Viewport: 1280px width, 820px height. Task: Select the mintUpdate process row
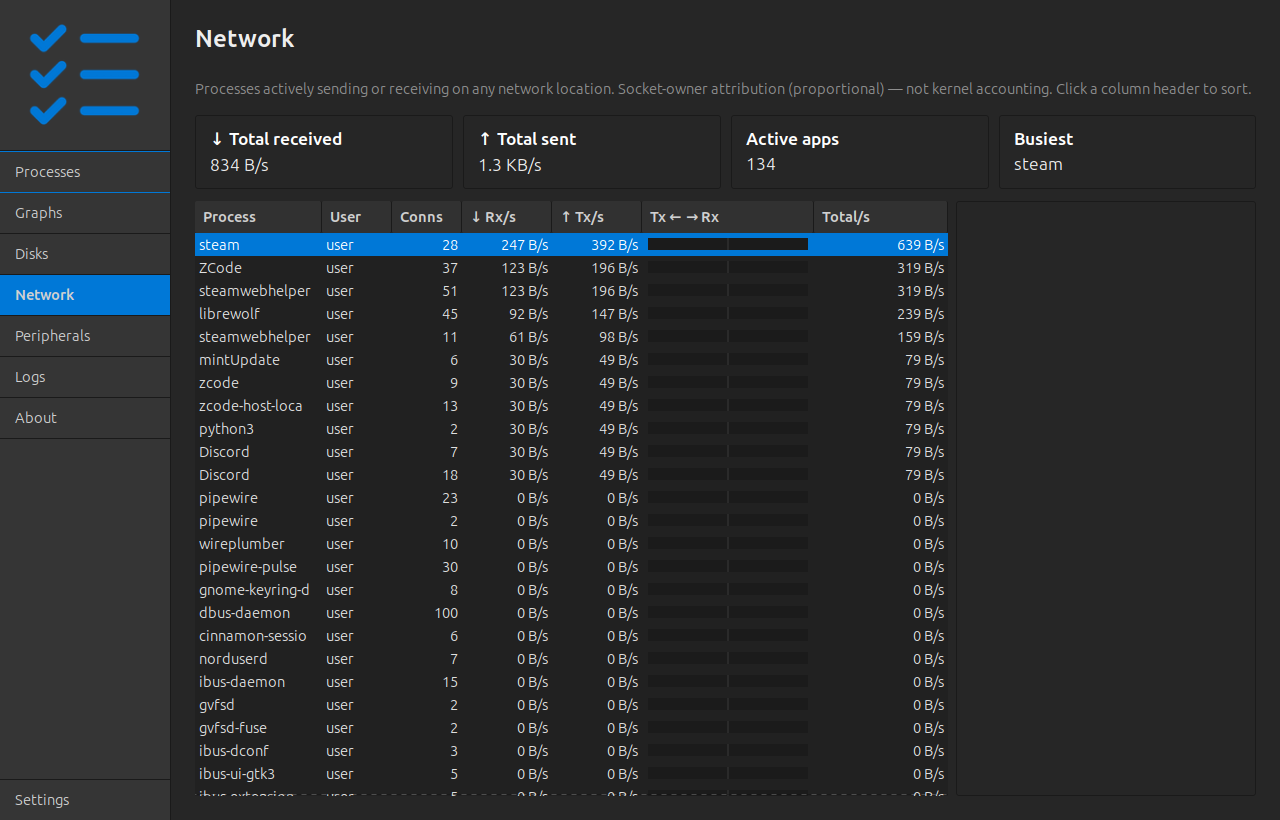tap(571, 360)
